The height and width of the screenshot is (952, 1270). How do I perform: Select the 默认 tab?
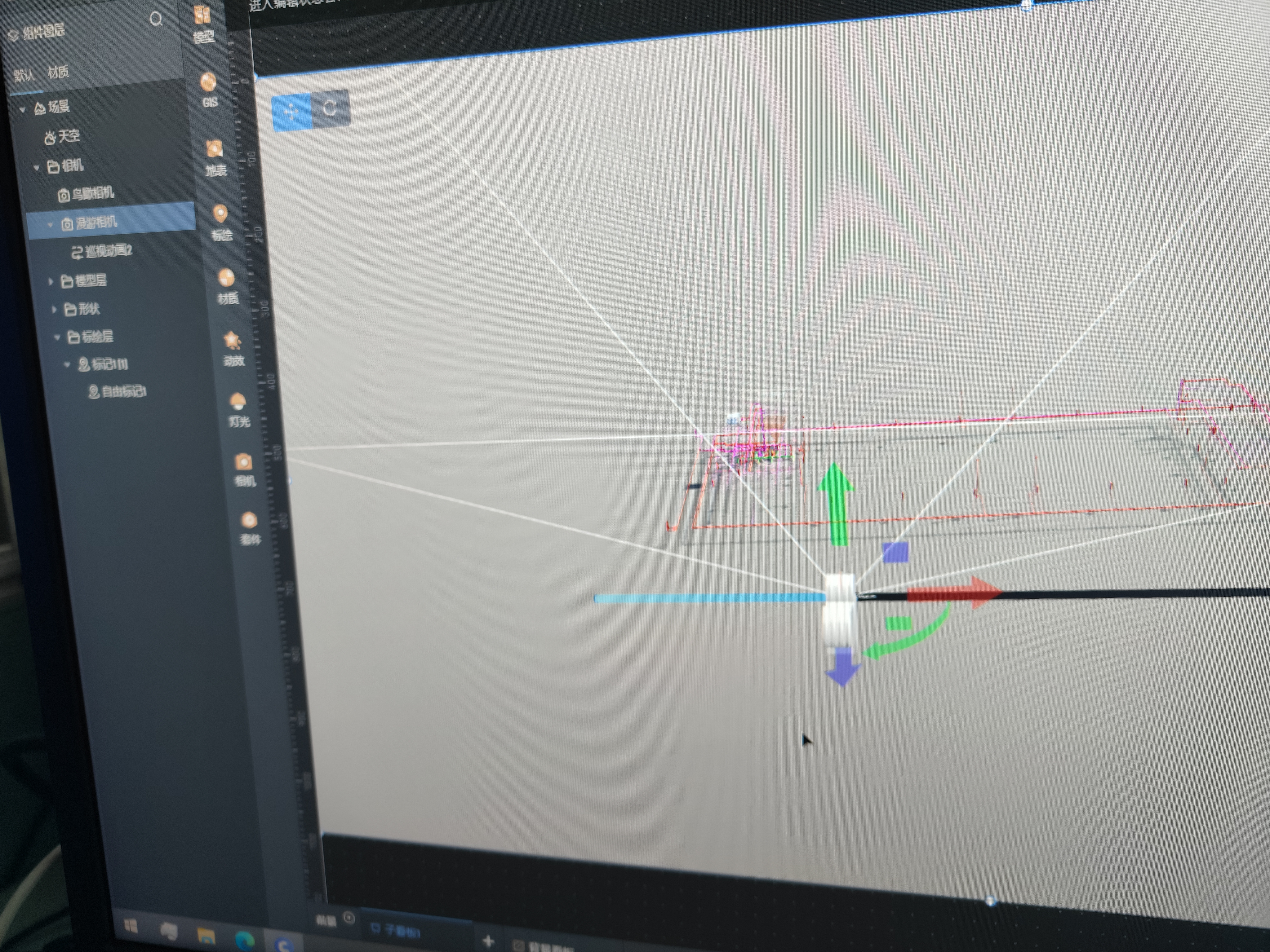tap(24, 75)
